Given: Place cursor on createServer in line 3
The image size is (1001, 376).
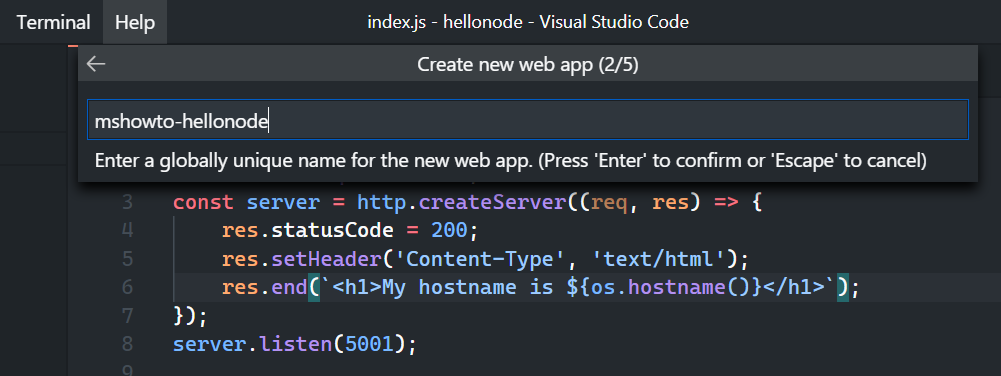Looking at the screenshot, I should (492, 203).
